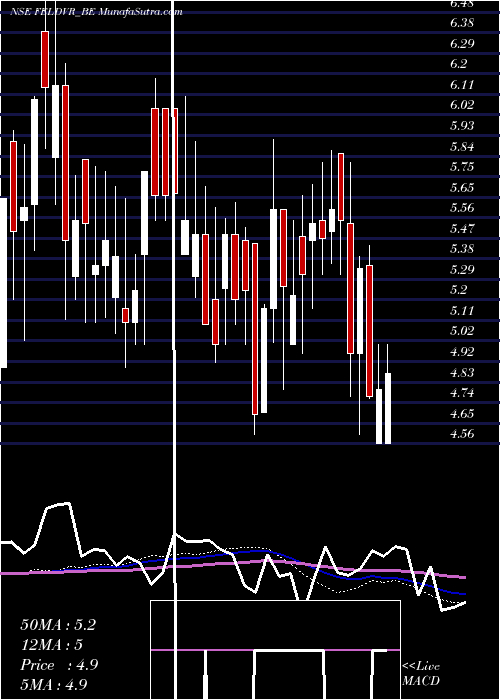
Task: Click the 5.75 price axis label
Action: (462, 167)
